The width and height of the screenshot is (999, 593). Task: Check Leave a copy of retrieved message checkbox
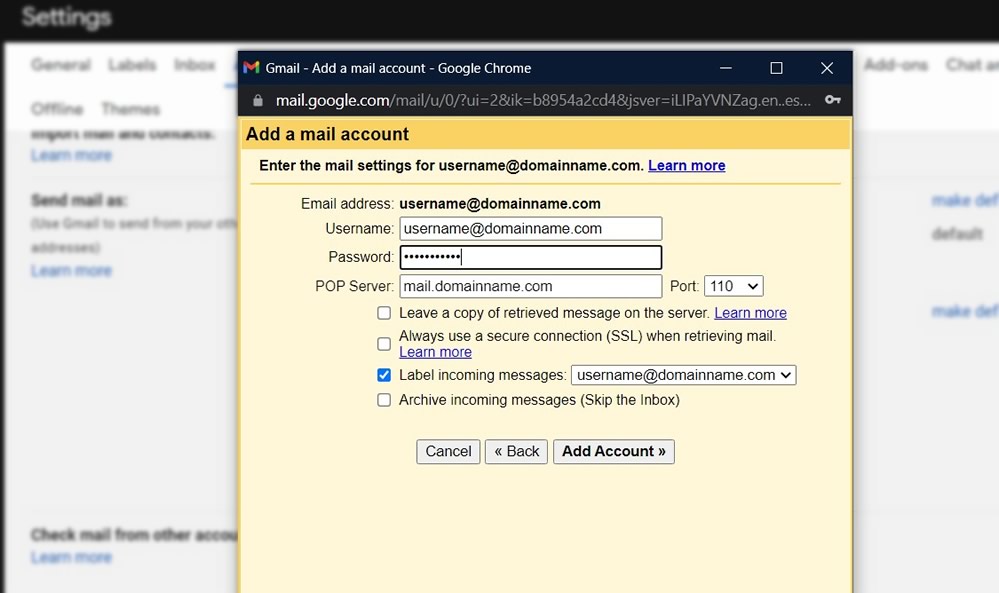pos(384,313)
